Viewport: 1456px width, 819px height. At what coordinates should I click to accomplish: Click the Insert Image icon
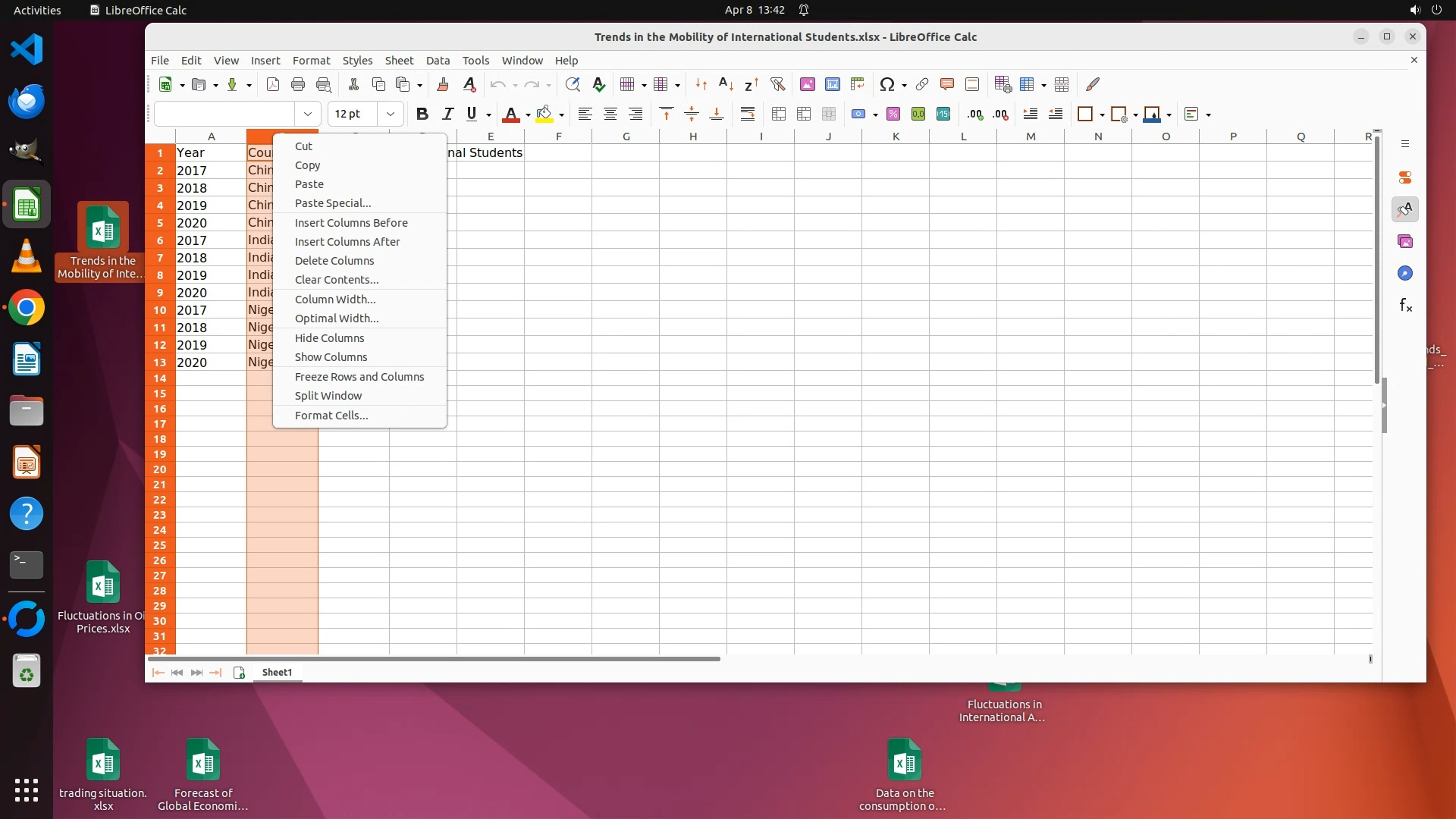(807, 84)
